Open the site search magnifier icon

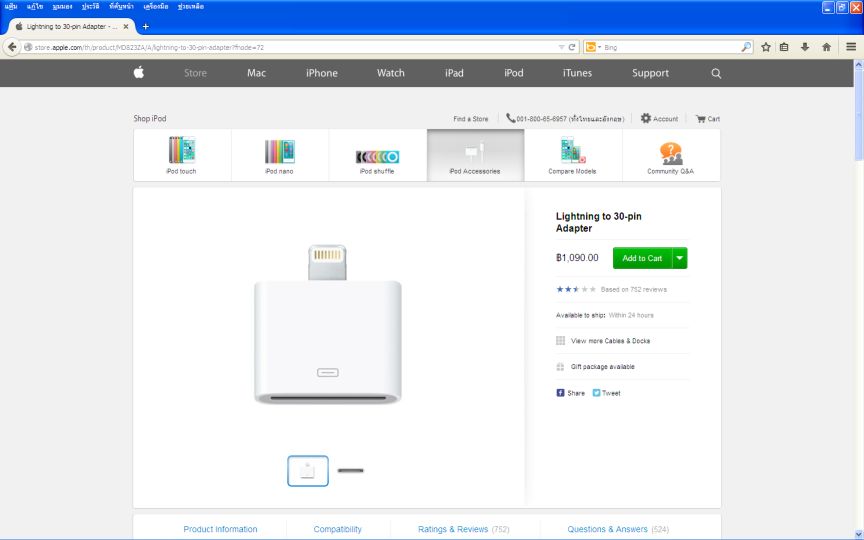pos(716,73)
